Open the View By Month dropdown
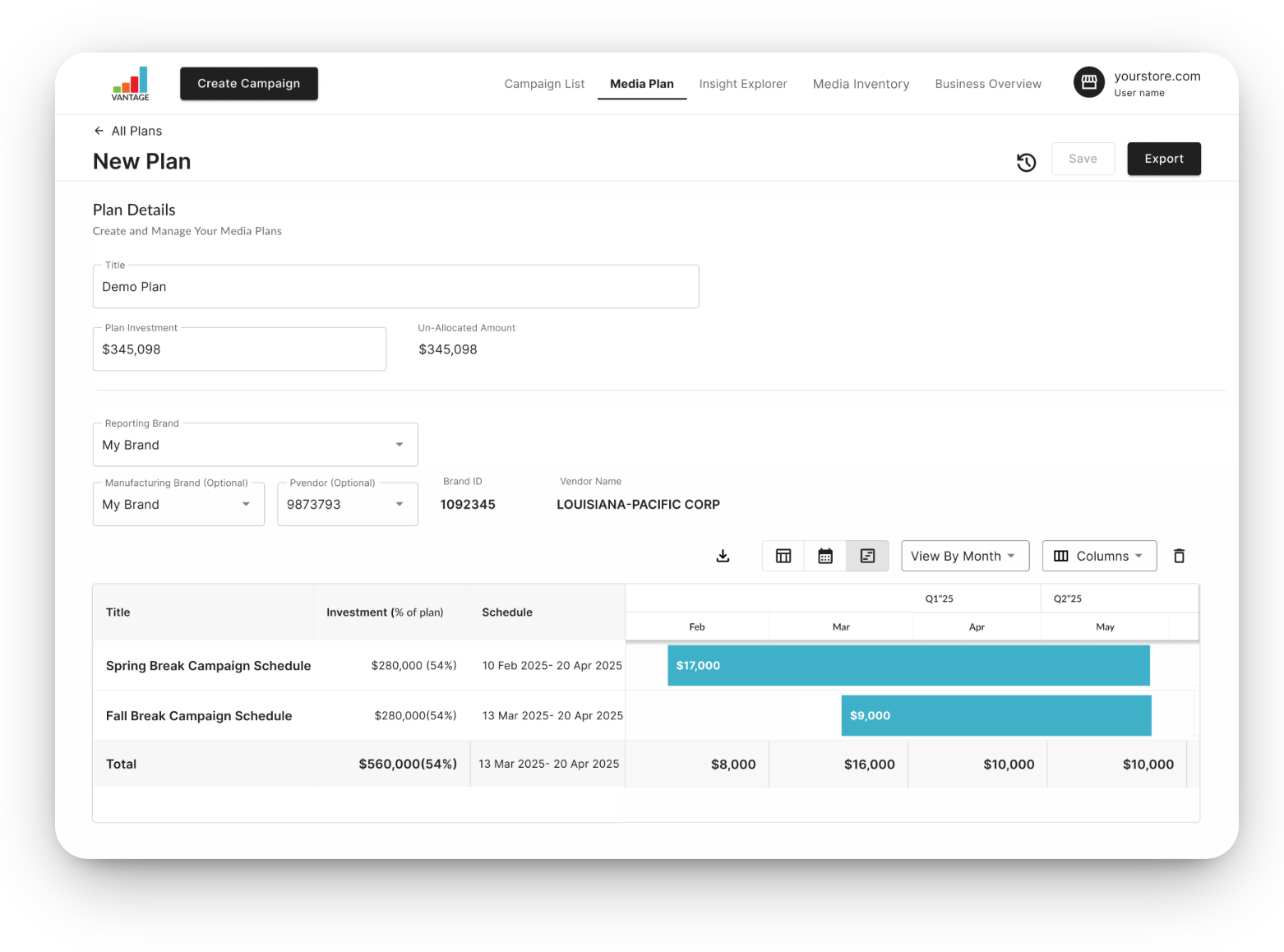The image size is (1284, 952). pyautogui.click(x=964, y=556)
